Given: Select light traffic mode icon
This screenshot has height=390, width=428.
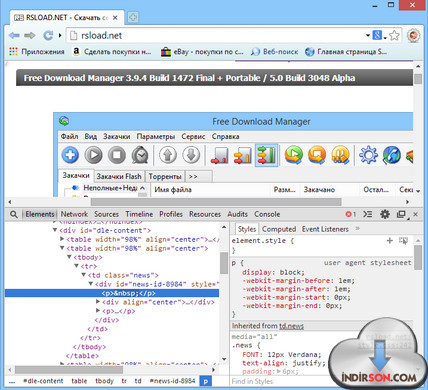Looking at the screenshot, I should (219, 155).
